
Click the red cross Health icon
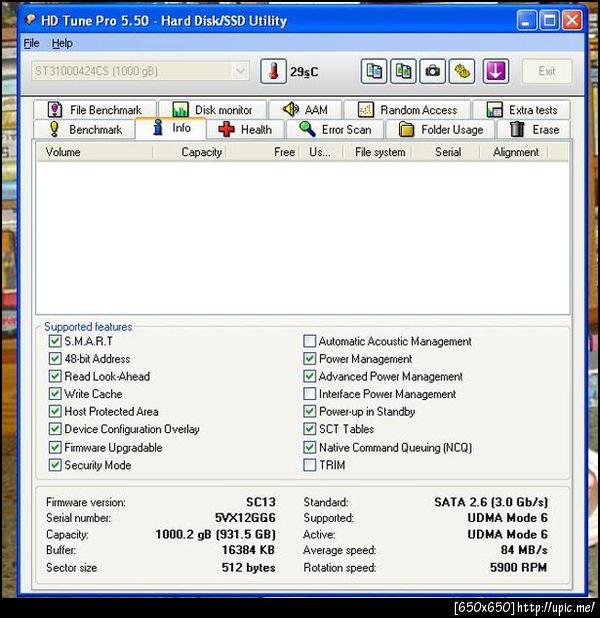226,129
